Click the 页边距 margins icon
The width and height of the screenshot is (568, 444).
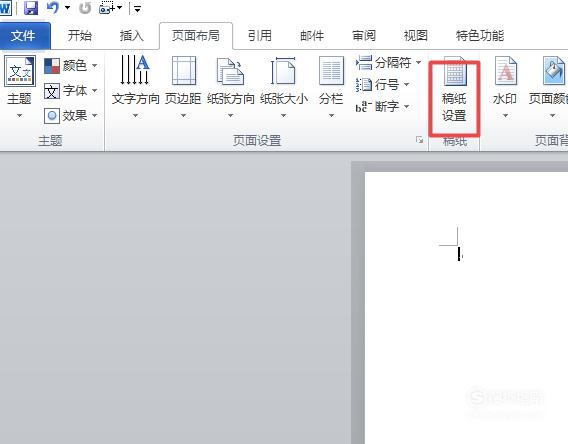click(x=183, y=70)
